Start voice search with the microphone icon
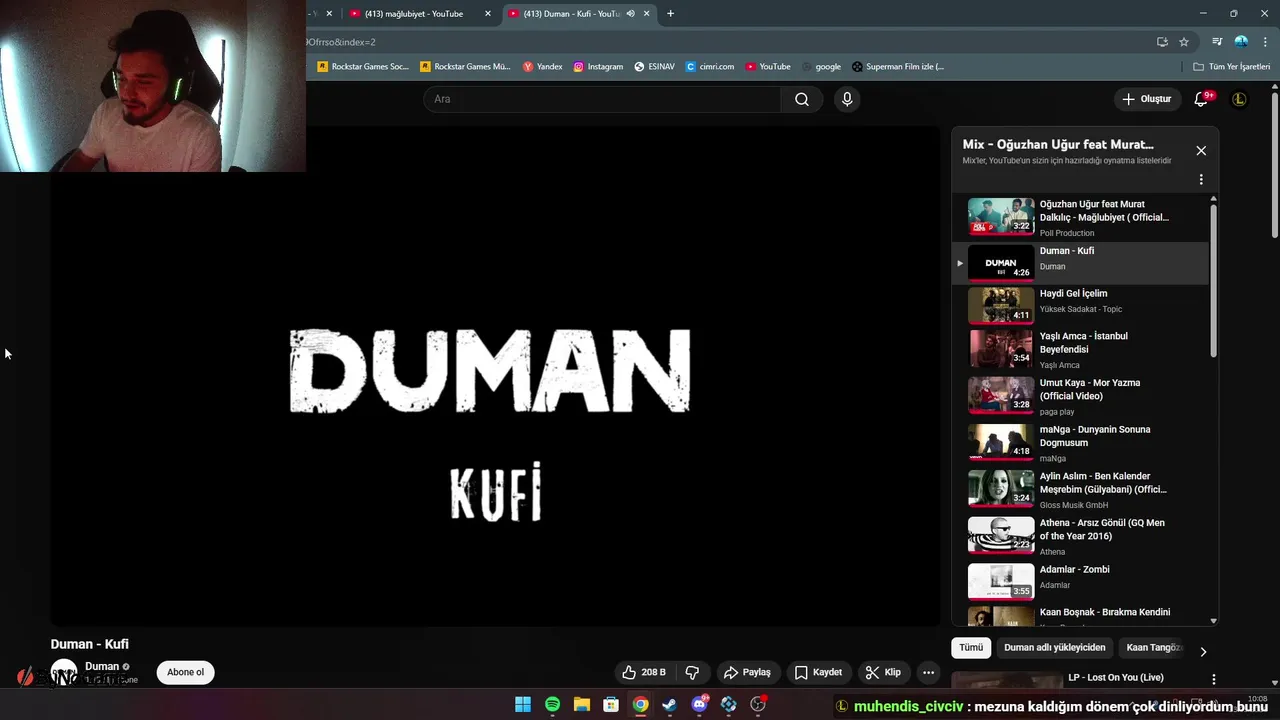Image resolution: width=1280 pixels, height=720 pixels. [847, 99]
